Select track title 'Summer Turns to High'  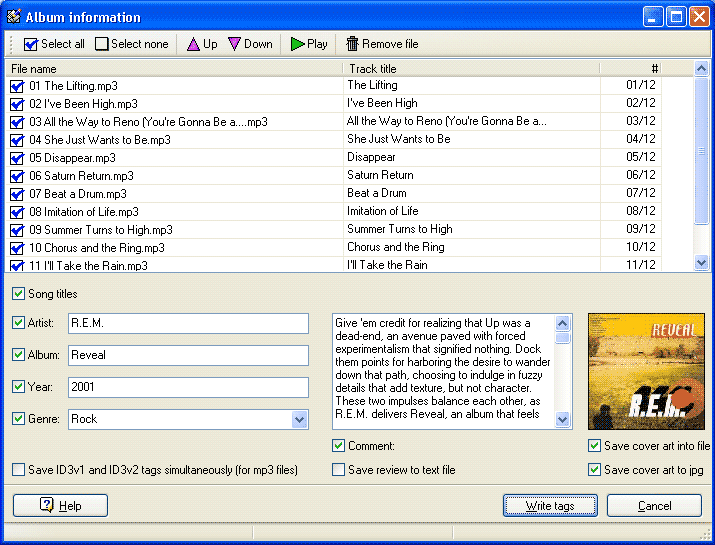400,229
